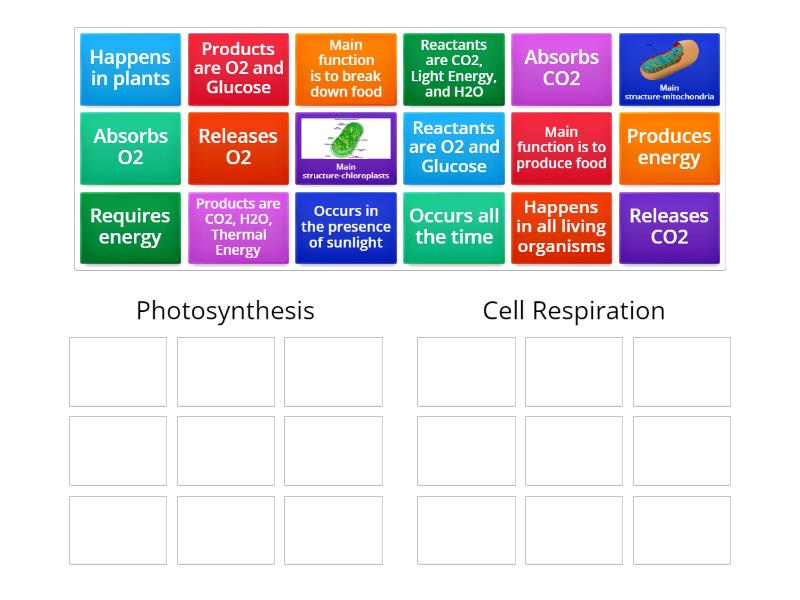Image resolution: width=800 pixels, height=600 pixels.
Task: Click the Photosynthesis category heading
Action: [x=226, y=310]
